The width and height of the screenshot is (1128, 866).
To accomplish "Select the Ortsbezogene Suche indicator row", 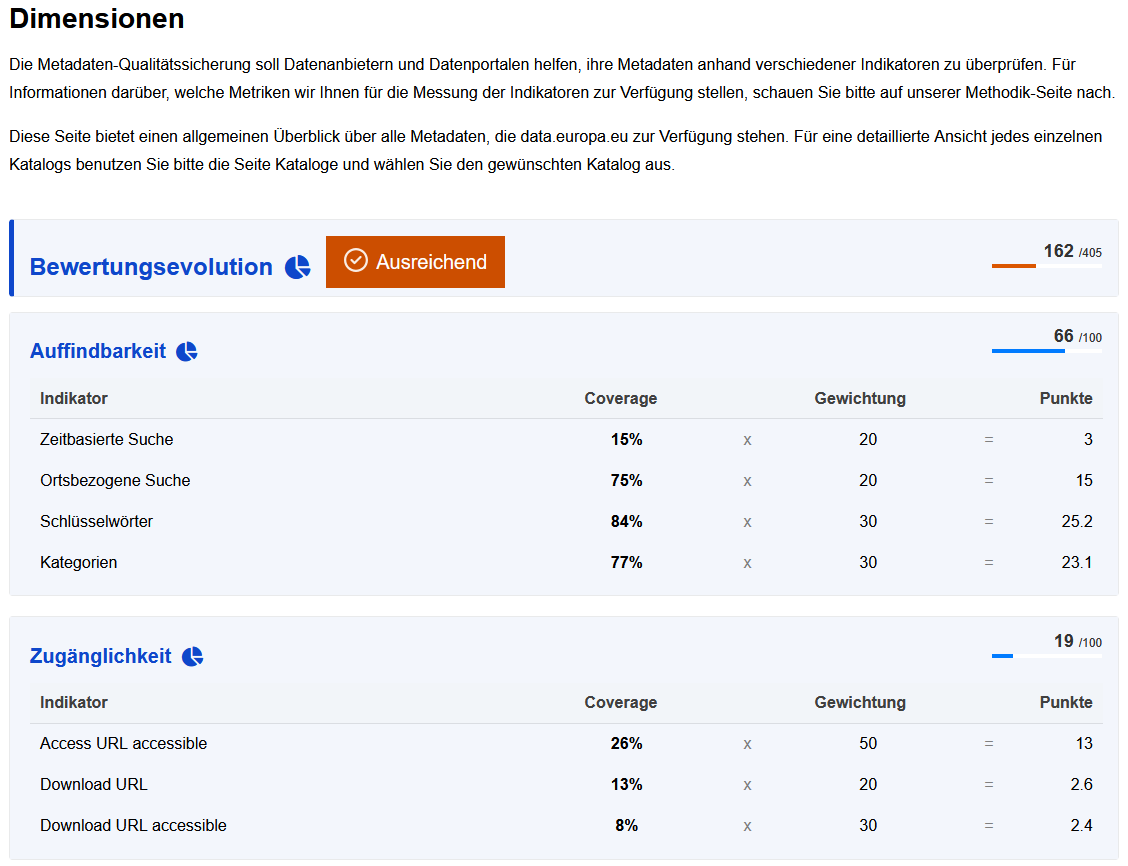I will 566,480.
